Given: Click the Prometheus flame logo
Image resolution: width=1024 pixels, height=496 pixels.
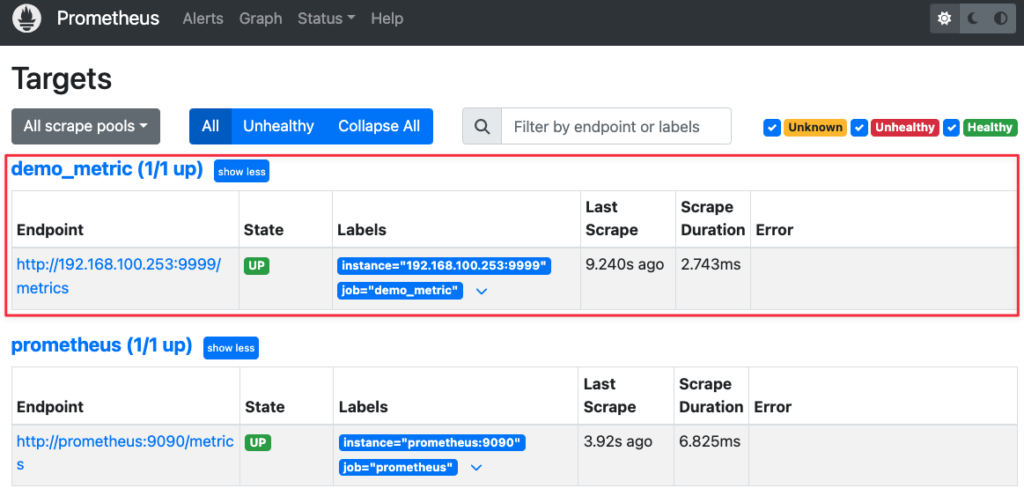Looking at the screenshot, I should tap(27, 18).
